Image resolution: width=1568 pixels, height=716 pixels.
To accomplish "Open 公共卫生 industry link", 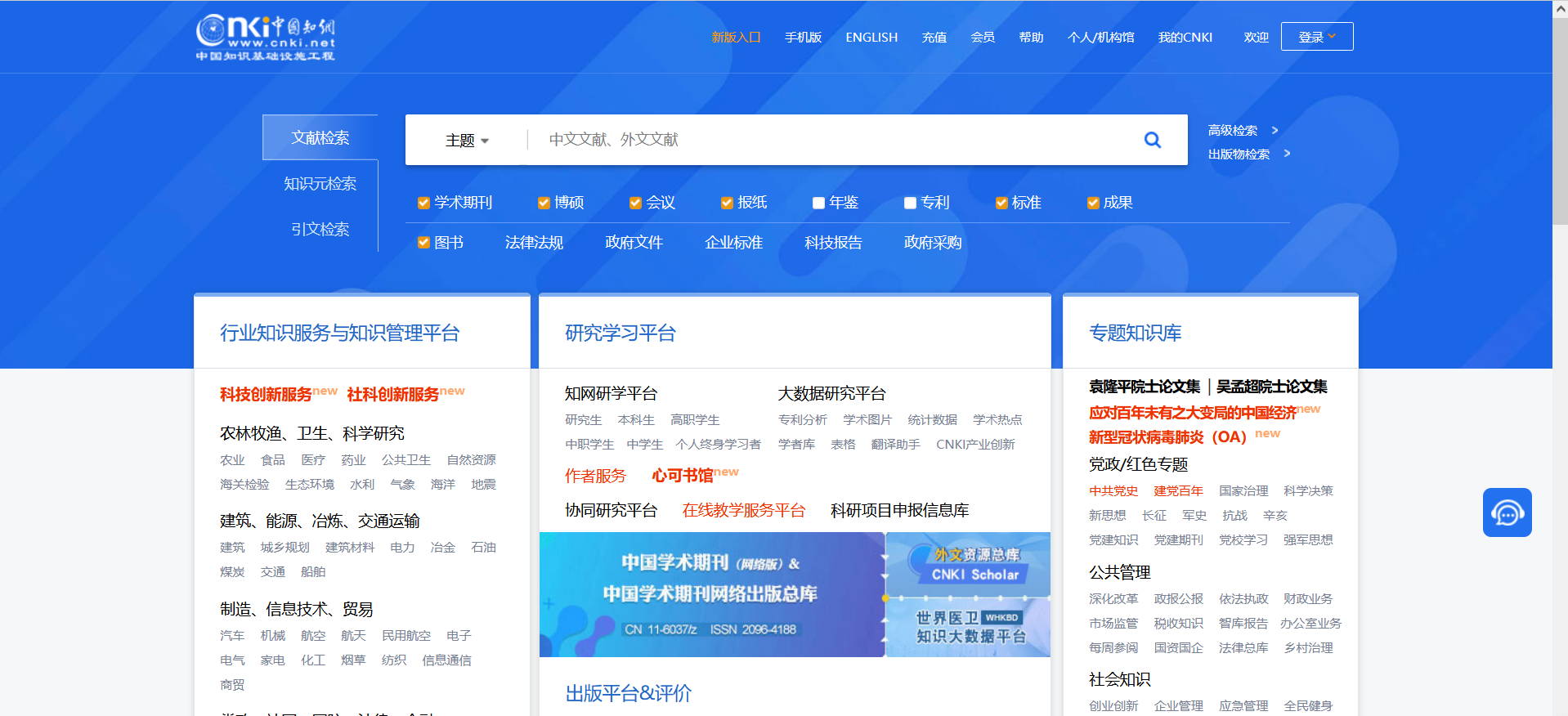I will [405, 460].
